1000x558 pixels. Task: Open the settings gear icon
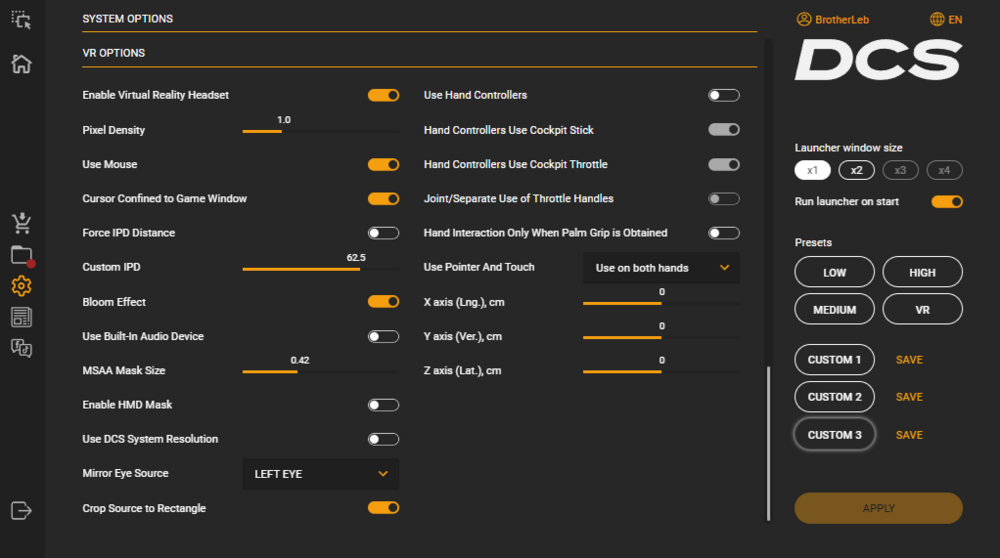point(21,286)
